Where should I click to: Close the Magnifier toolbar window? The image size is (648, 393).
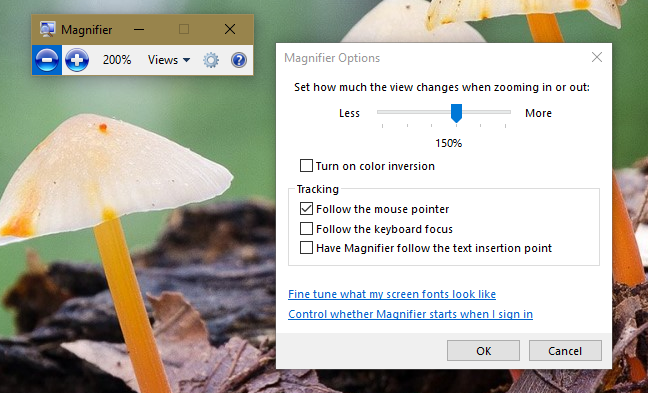tap(230, 29)
